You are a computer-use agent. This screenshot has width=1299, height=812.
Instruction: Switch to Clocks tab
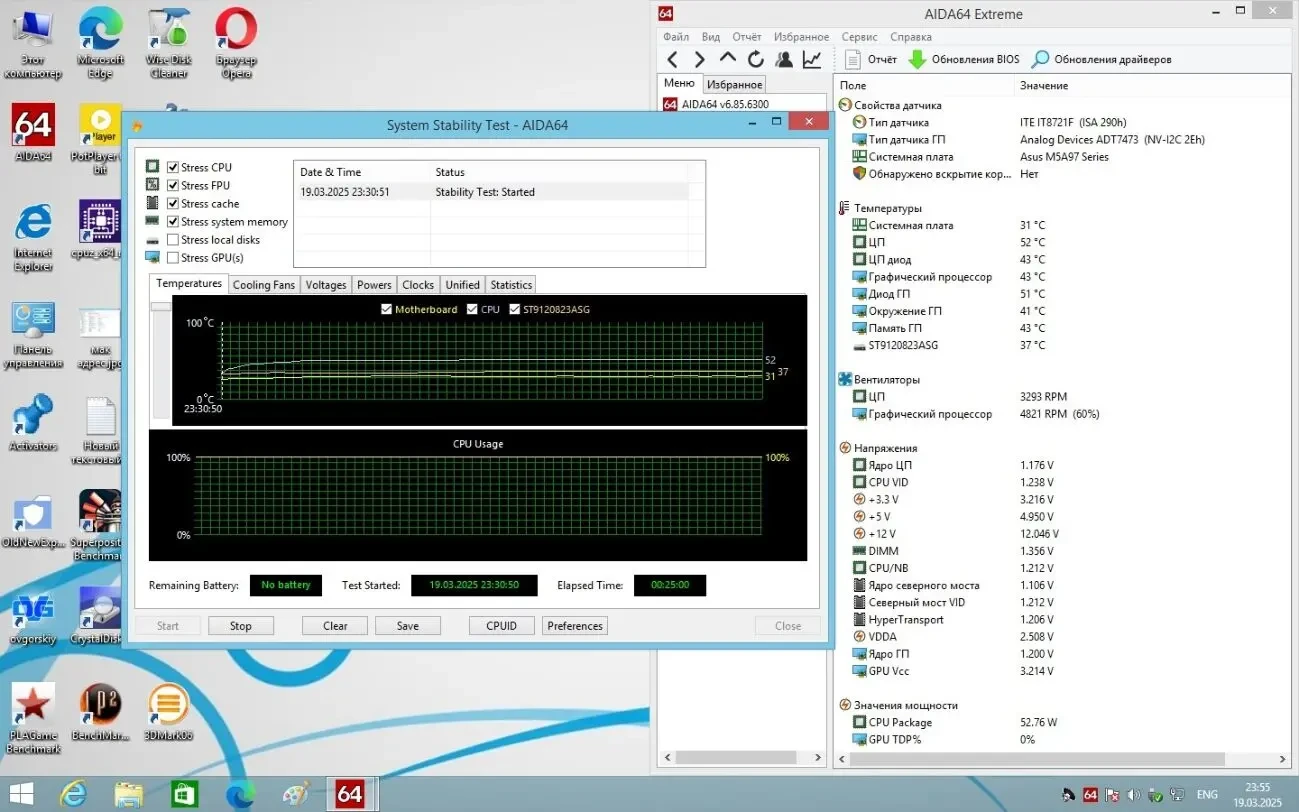click(x=418, y=285)
